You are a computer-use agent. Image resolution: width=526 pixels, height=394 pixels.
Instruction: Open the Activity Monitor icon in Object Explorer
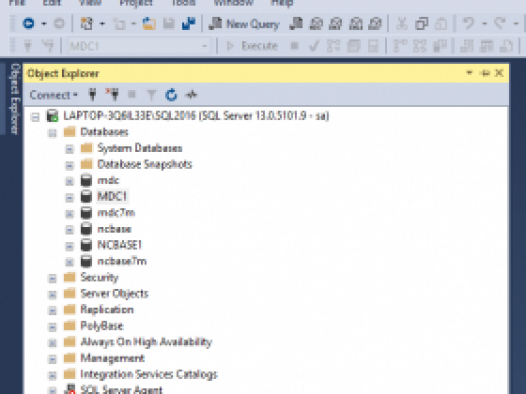pos(191,95)
